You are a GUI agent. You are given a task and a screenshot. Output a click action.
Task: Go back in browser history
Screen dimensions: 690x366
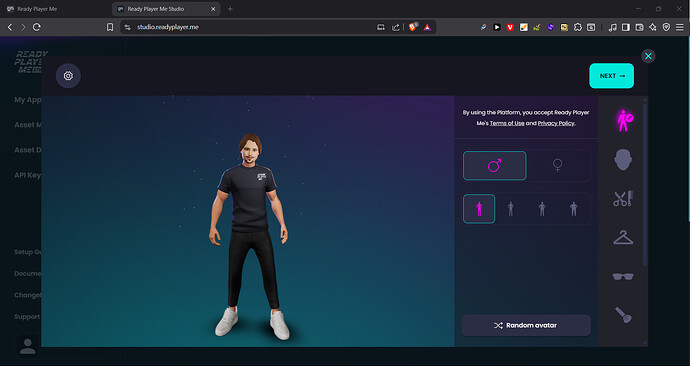(10, 27)
